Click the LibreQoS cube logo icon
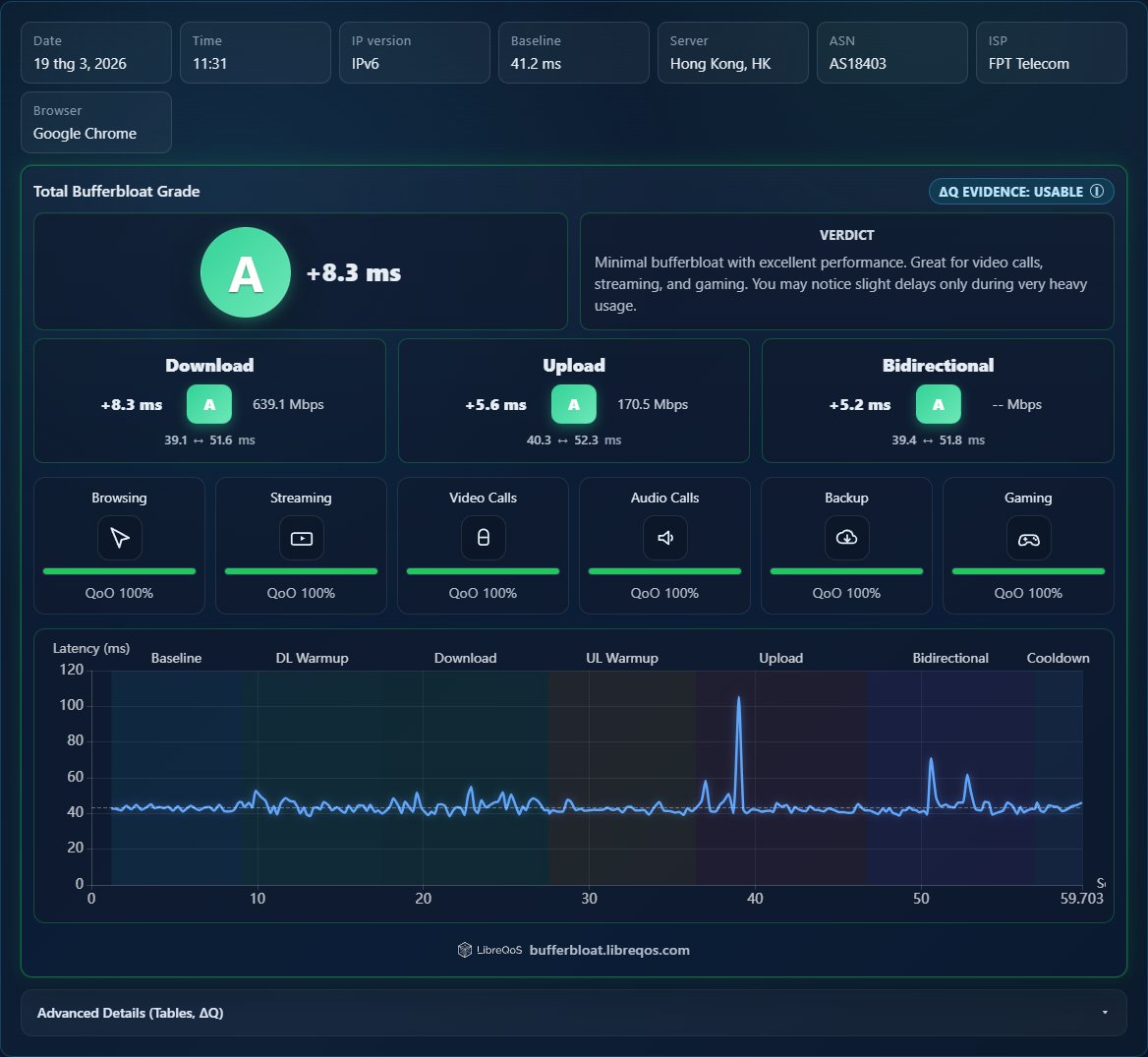The height and width of the screenshot is (1057, 1148). coord(465,950)
